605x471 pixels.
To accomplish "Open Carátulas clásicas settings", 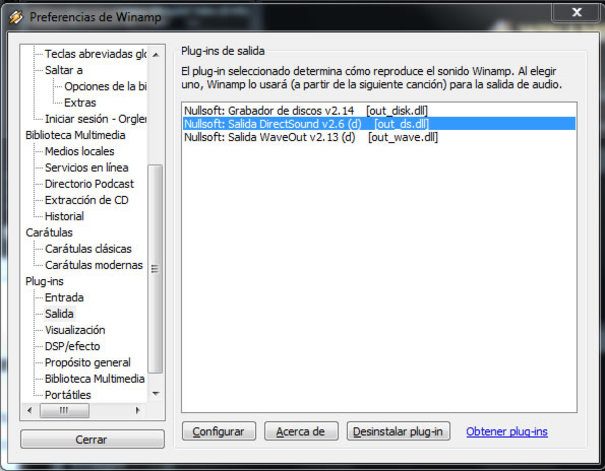I will coord(88,249).
